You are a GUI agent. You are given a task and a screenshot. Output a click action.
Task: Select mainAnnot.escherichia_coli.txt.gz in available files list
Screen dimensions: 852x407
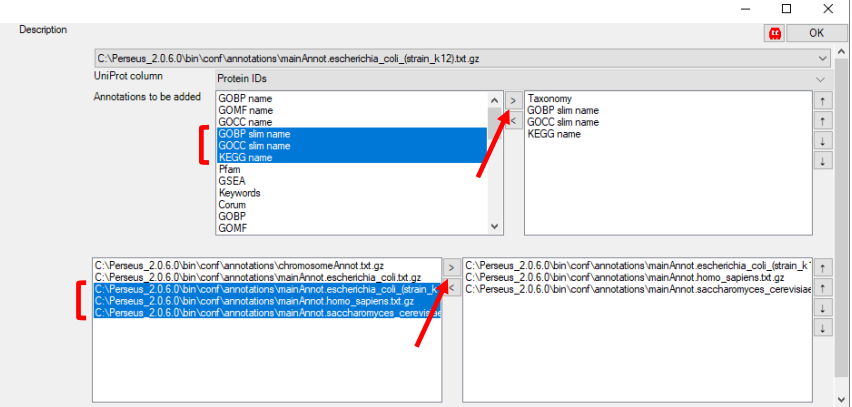258,278
